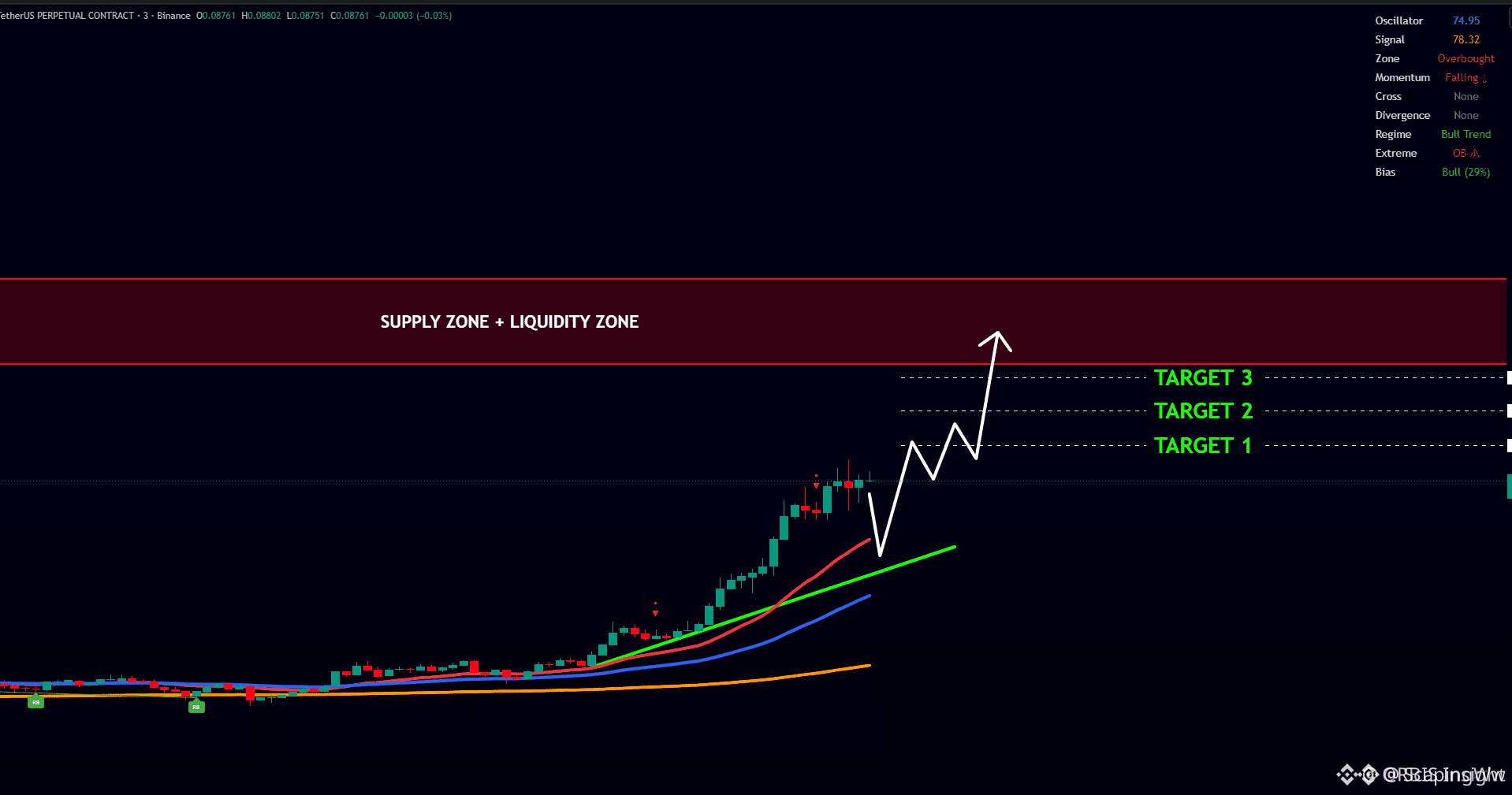
Task: Select the Falling momentum value
Action: click(x=1465, y=78)
